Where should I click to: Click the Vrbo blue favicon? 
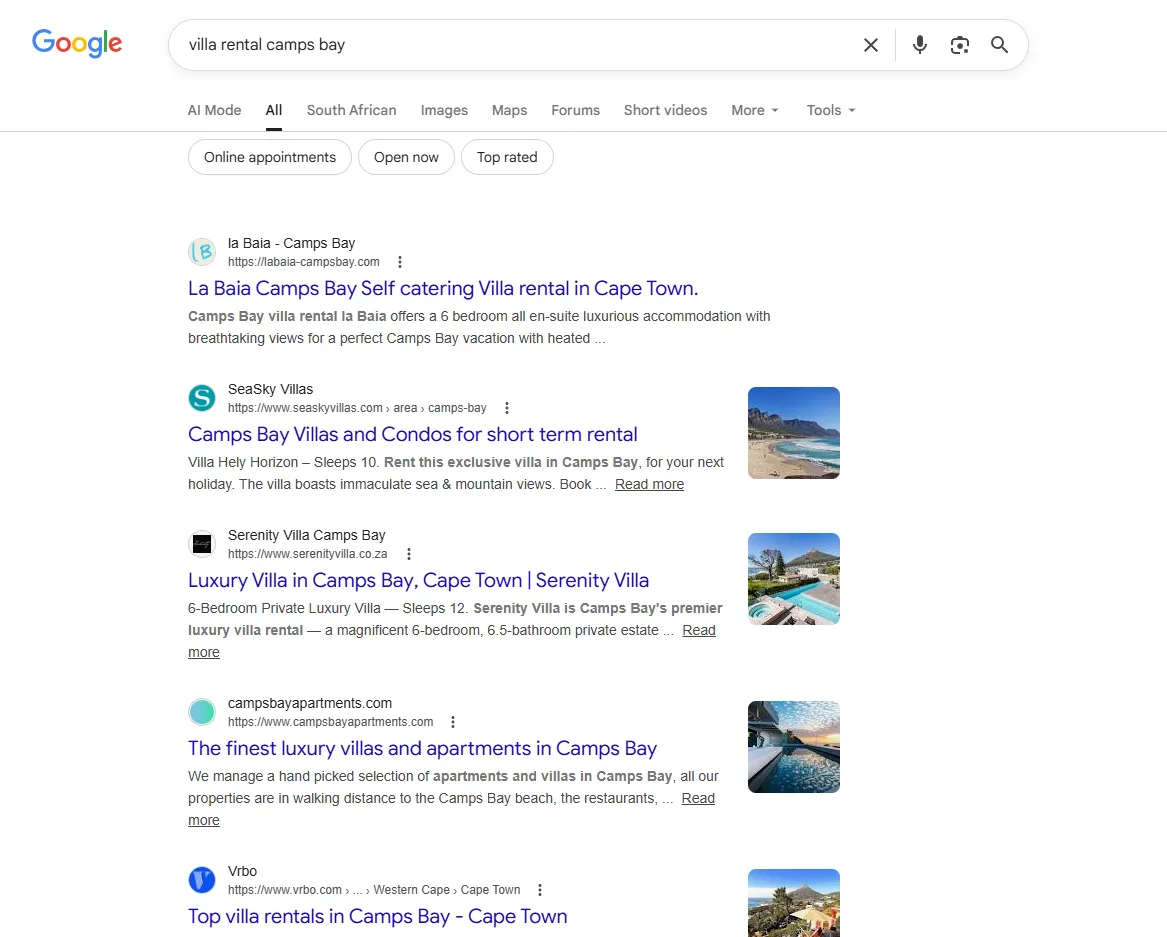(x=202, y=880)
